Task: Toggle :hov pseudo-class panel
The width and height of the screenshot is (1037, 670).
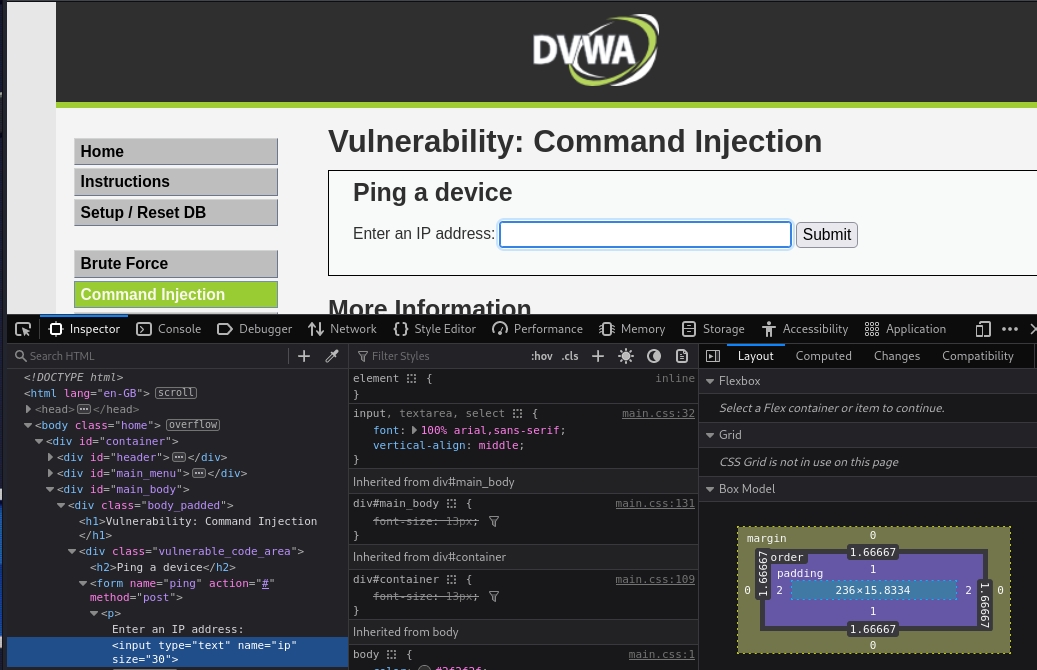Action: coord(542,356)
